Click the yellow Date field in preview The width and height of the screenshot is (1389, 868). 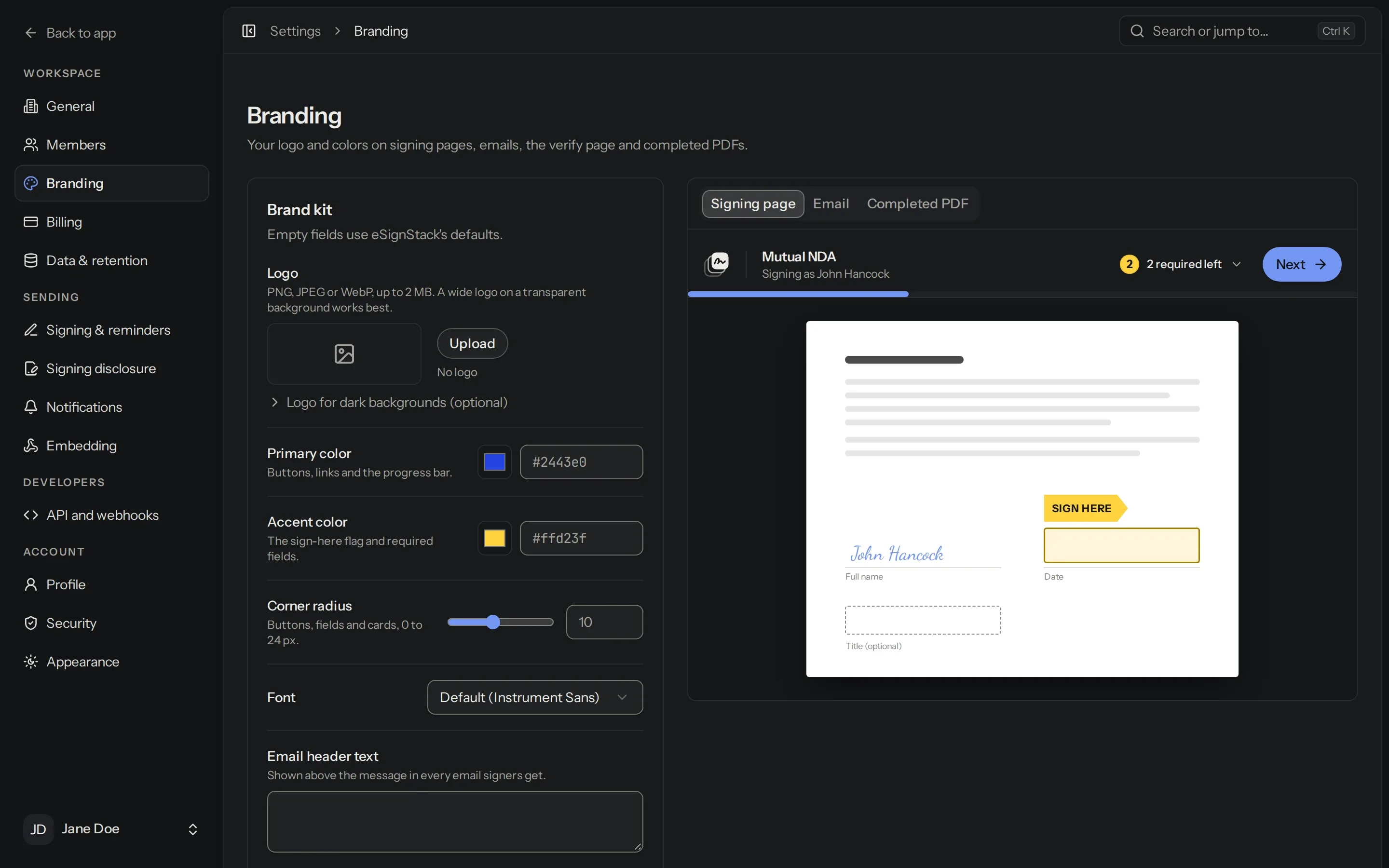[x=1121, y=545]
